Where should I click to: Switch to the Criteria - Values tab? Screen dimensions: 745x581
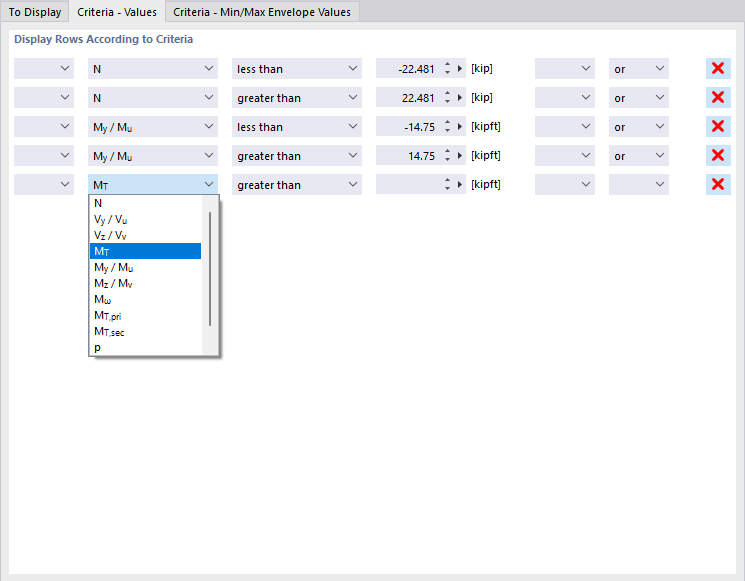point(117,12)
